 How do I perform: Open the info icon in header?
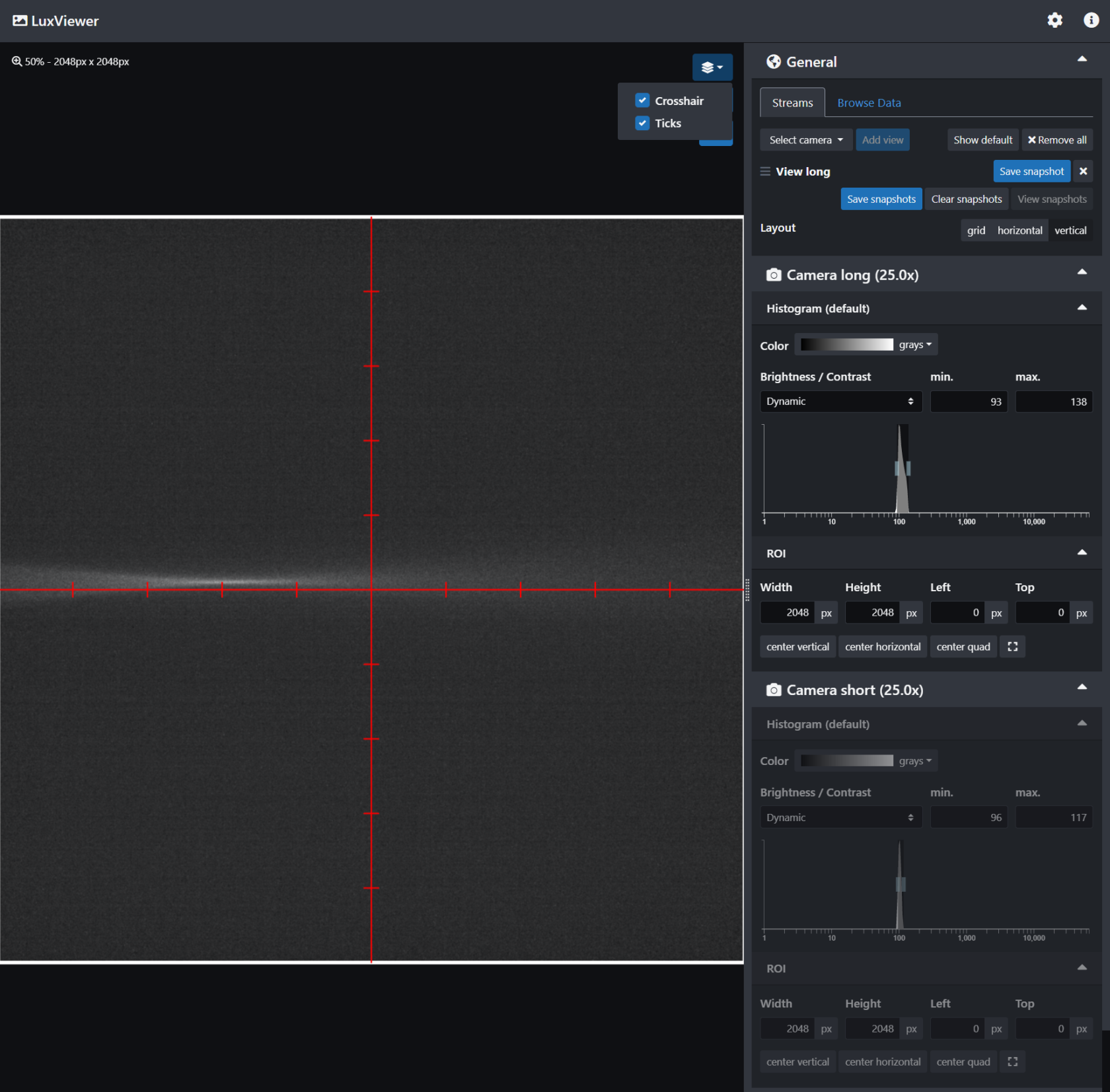click(1091, 20)
